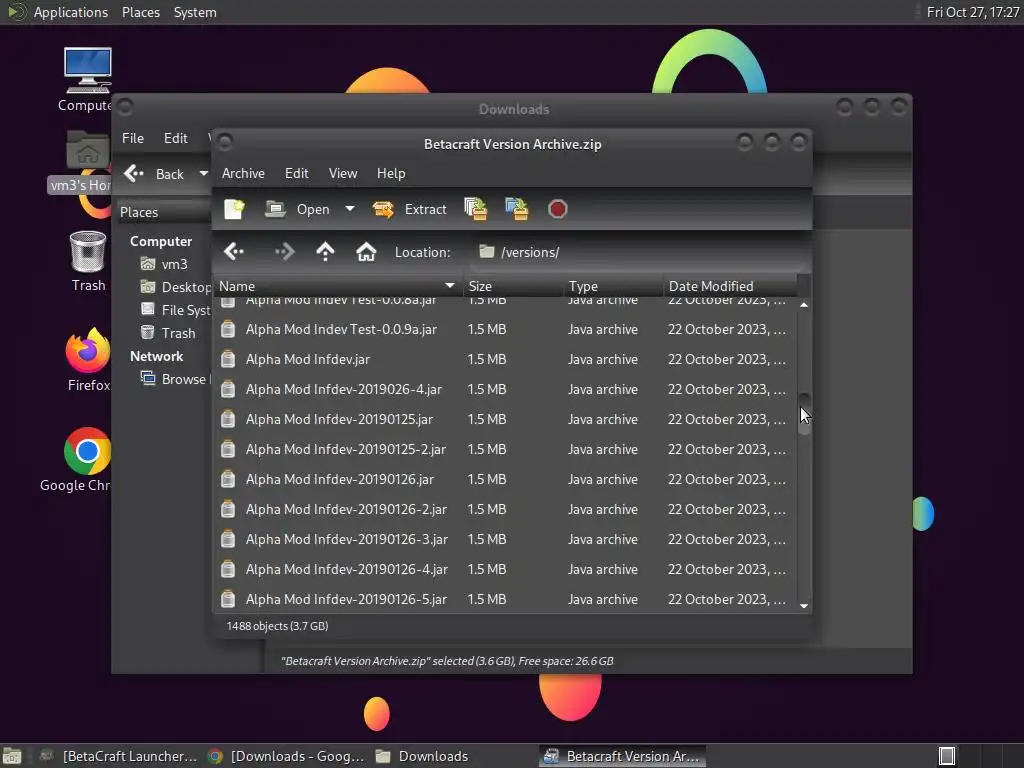The height and width of the screenshot is (768, 1024).
Task: Click the /versions/ location field
Action: pos(637,252)
